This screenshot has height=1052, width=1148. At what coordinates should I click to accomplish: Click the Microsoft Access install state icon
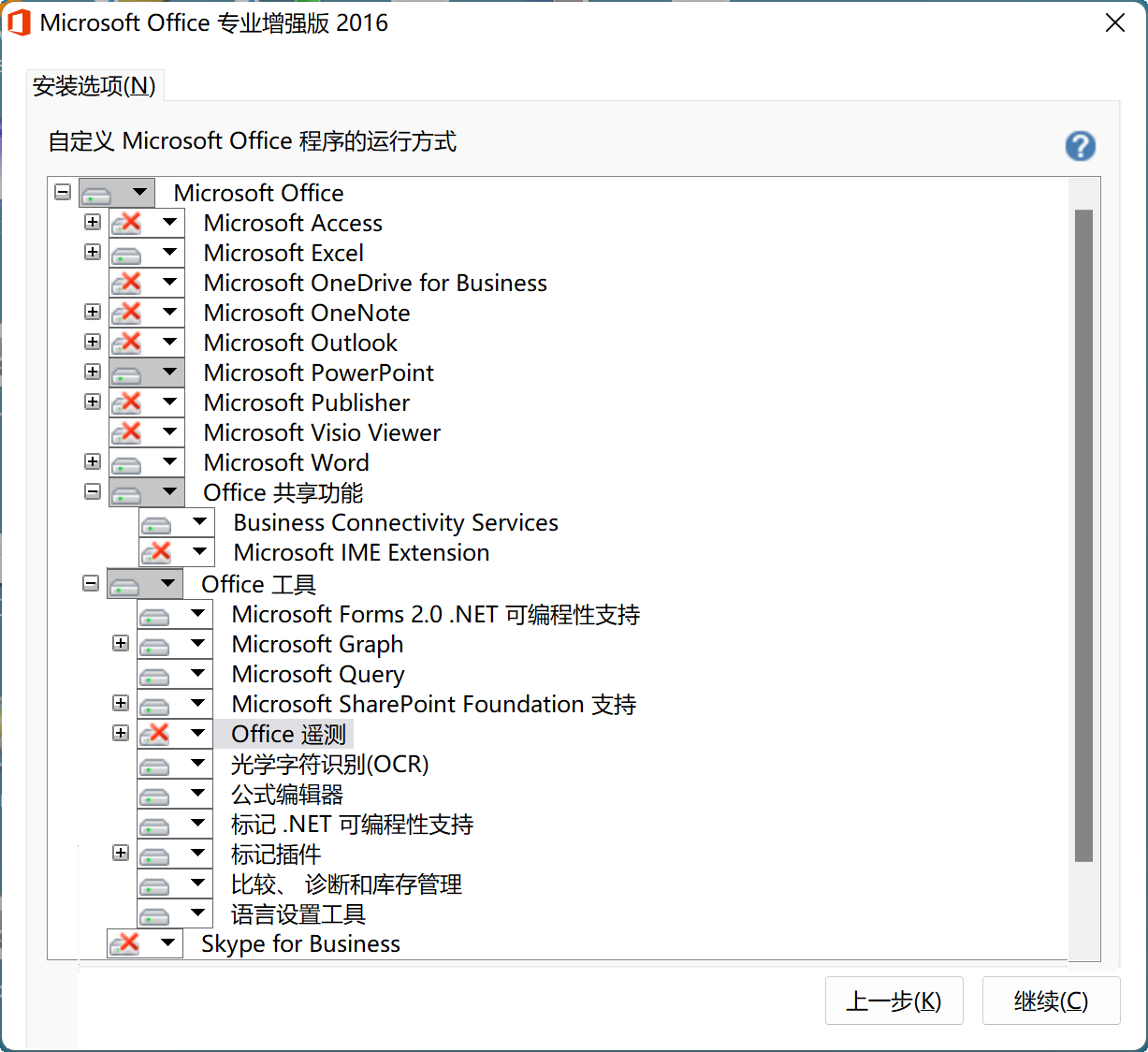click(126, 224)
